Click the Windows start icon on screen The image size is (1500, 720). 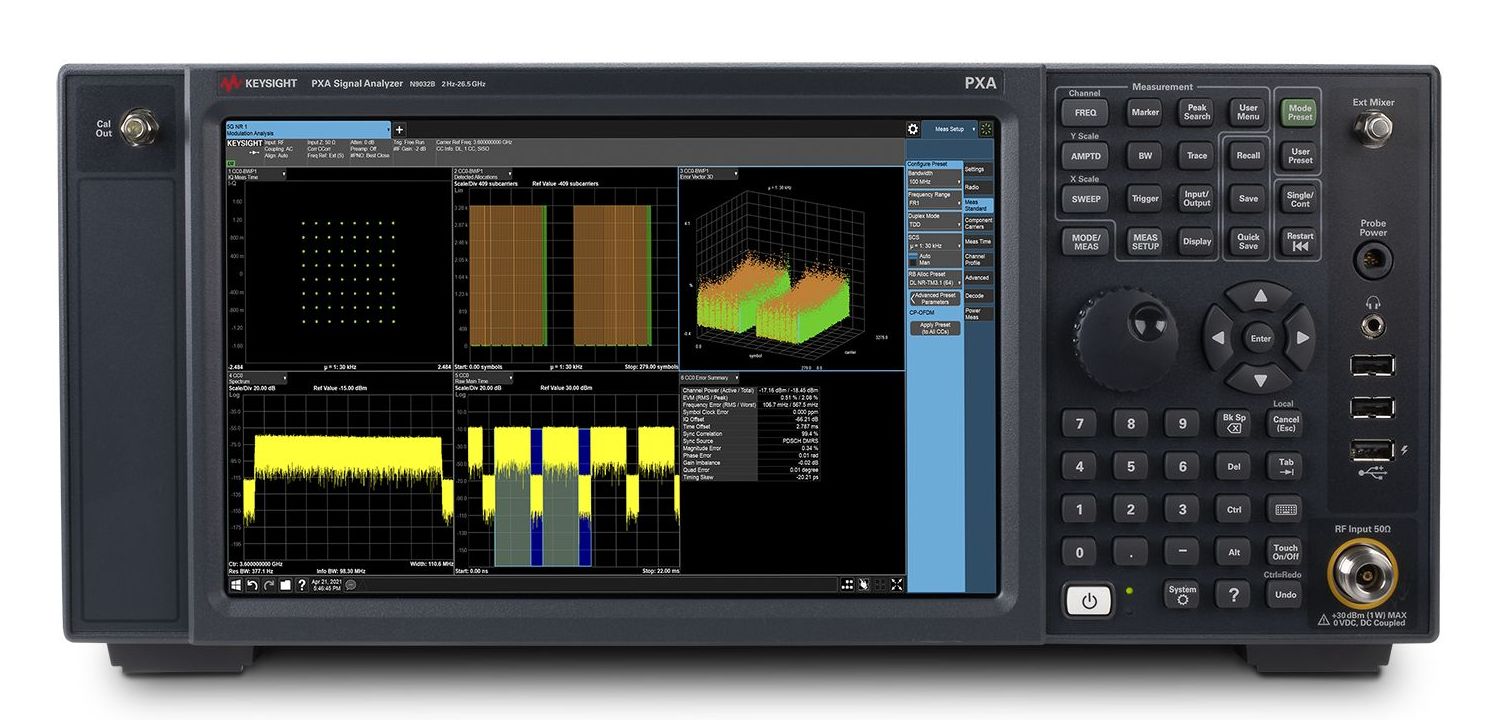click(236, 585)
